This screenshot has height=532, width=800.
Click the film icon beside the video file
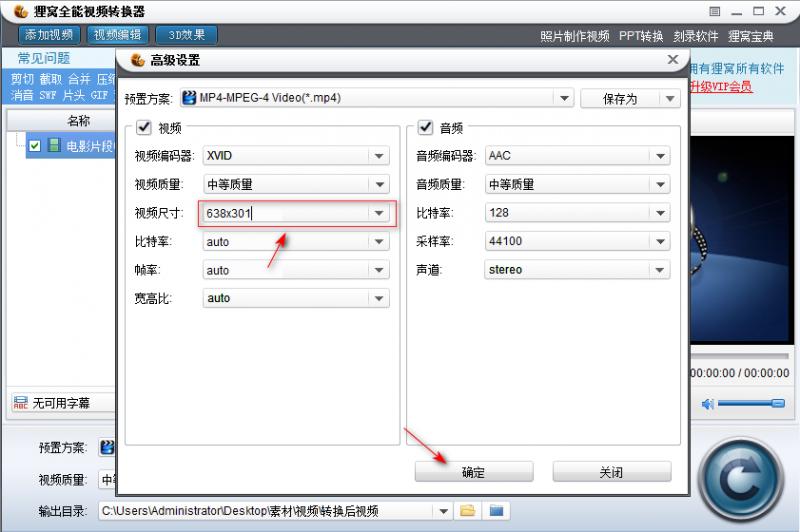(54, 146)
